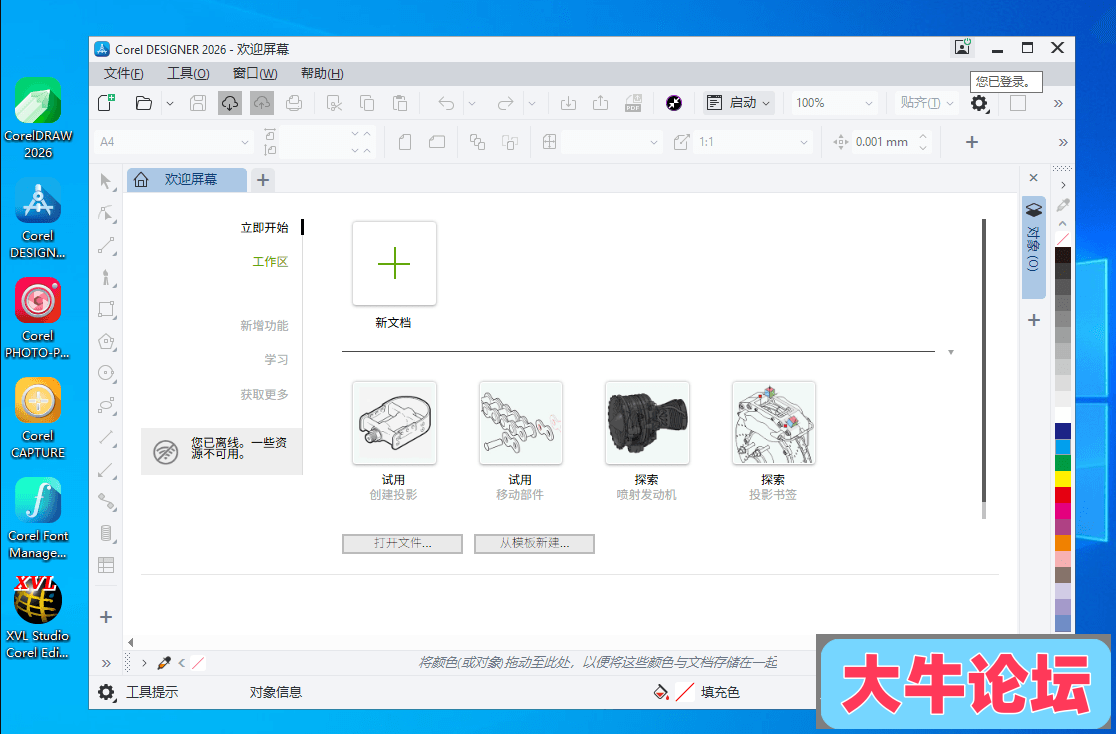Click the Landscape orientation icon
The height and width of the screenshot is (734, 1116).
point(437,142)
